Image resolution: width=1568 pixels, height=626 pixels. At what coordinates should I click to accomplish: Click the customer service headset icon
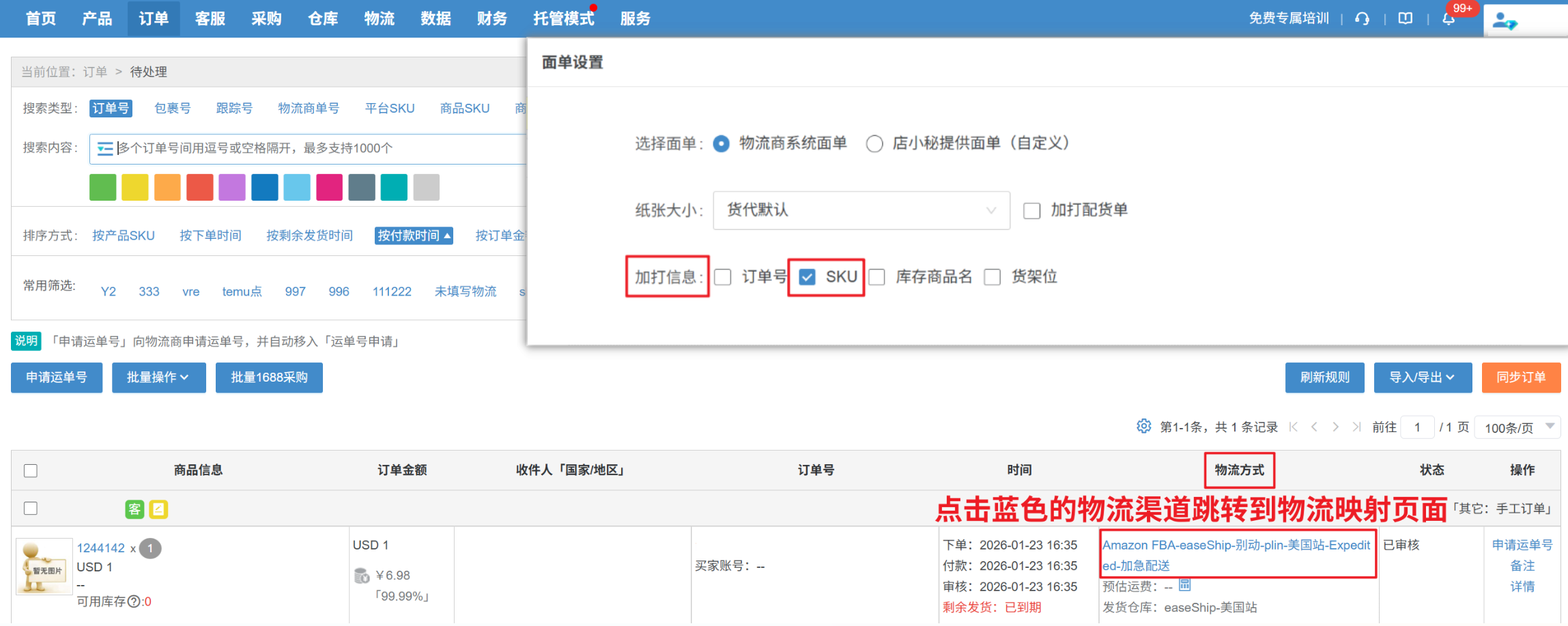click(1362, 18)
